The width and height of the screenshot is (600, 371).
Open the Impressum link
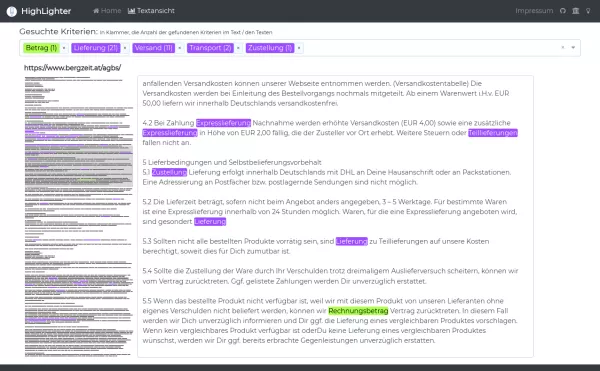coord(534,11)
